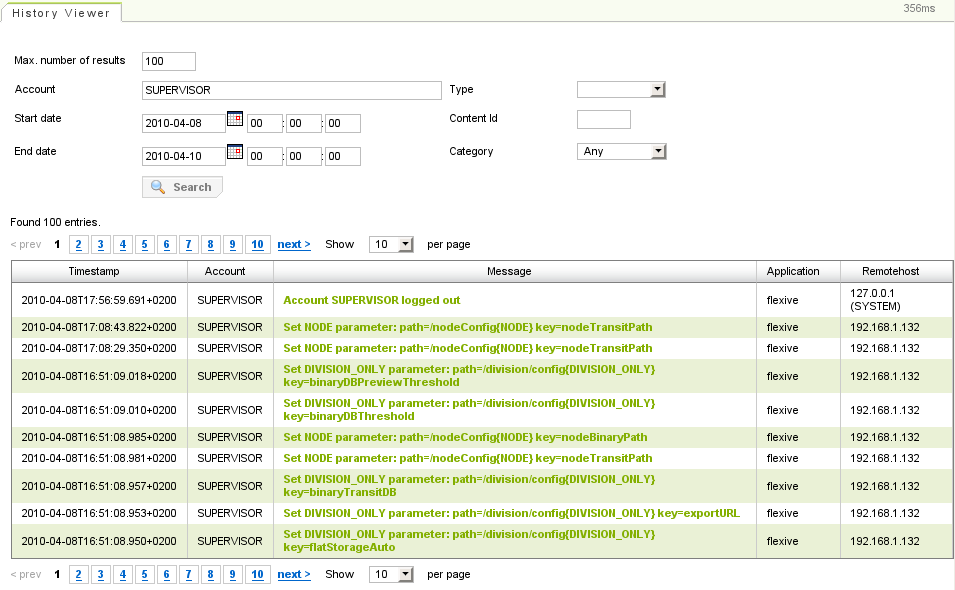Click the Account input field
Screen dimensions: 955x590
[291, 90]
